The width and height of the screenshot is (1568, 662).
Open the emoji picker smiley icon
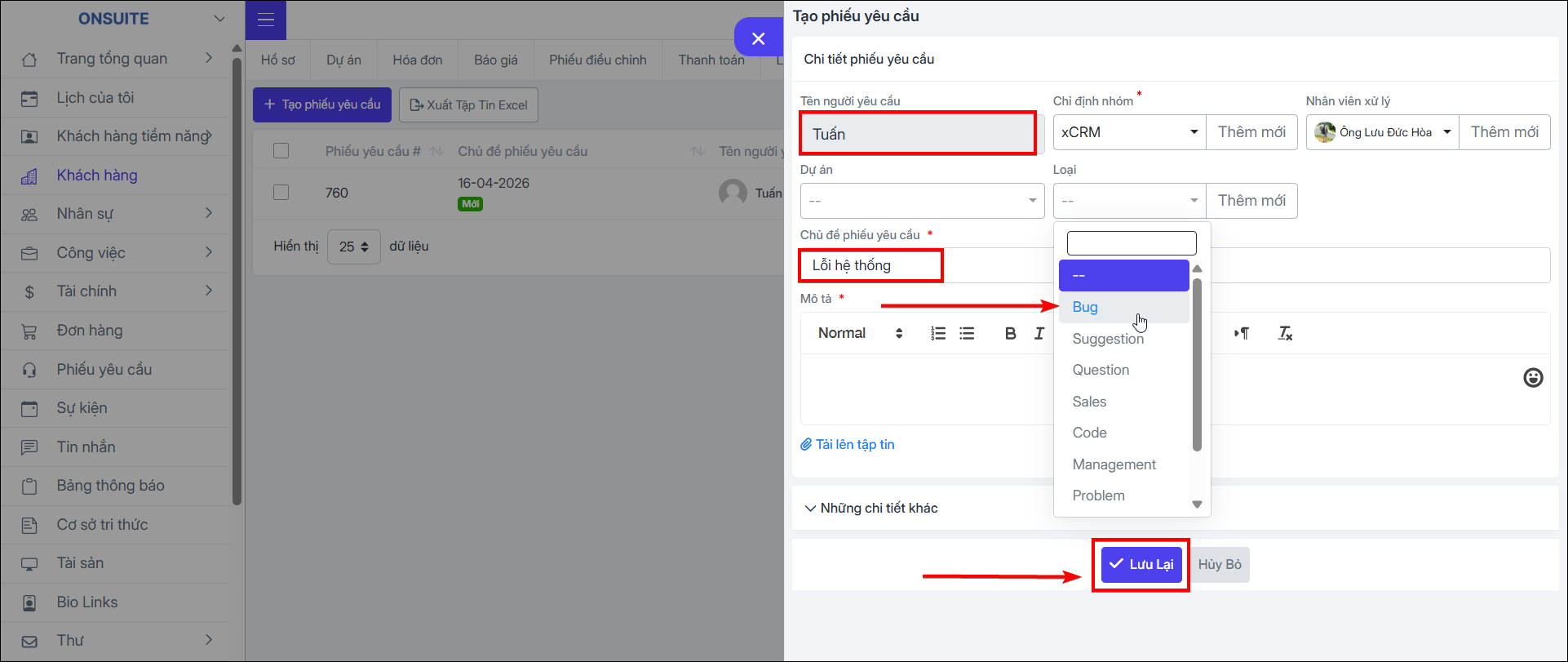(x=1533, y=377)
